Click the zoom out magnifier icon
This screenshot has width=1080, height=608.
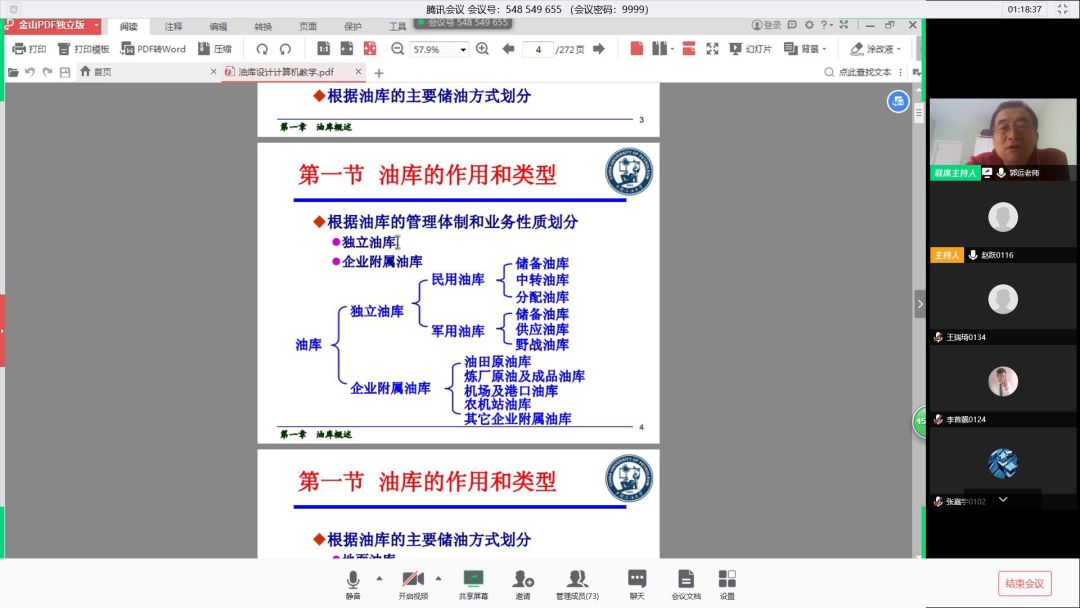(x=397, y=48)
